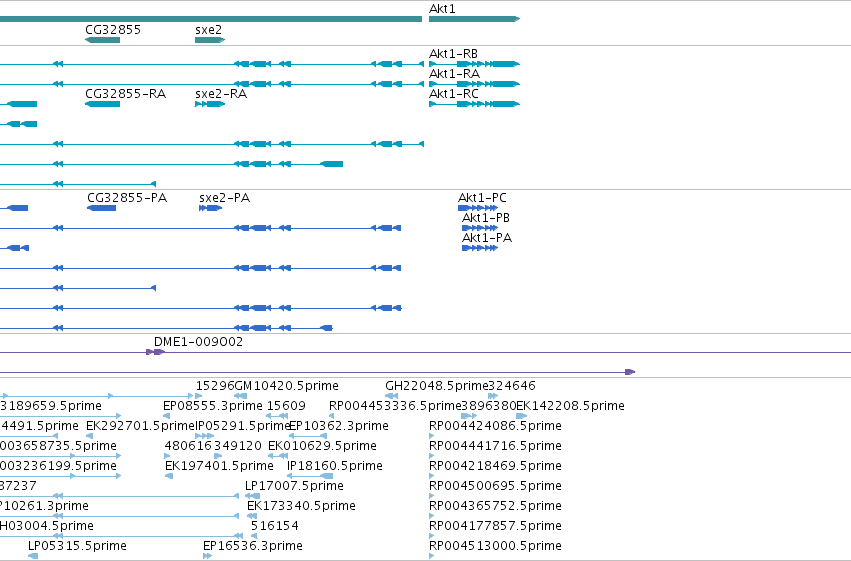Click the sxe2-RA transcript feature
The image size is (851, 561).
tap(210, 104)
